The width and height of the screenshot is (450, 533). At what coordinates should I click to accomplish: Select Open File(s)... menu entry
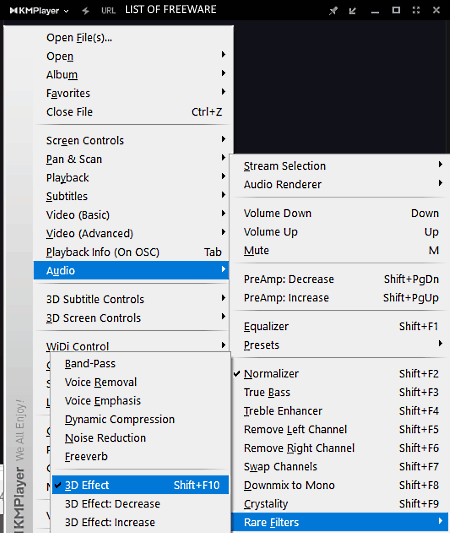(x=132, y=37)
